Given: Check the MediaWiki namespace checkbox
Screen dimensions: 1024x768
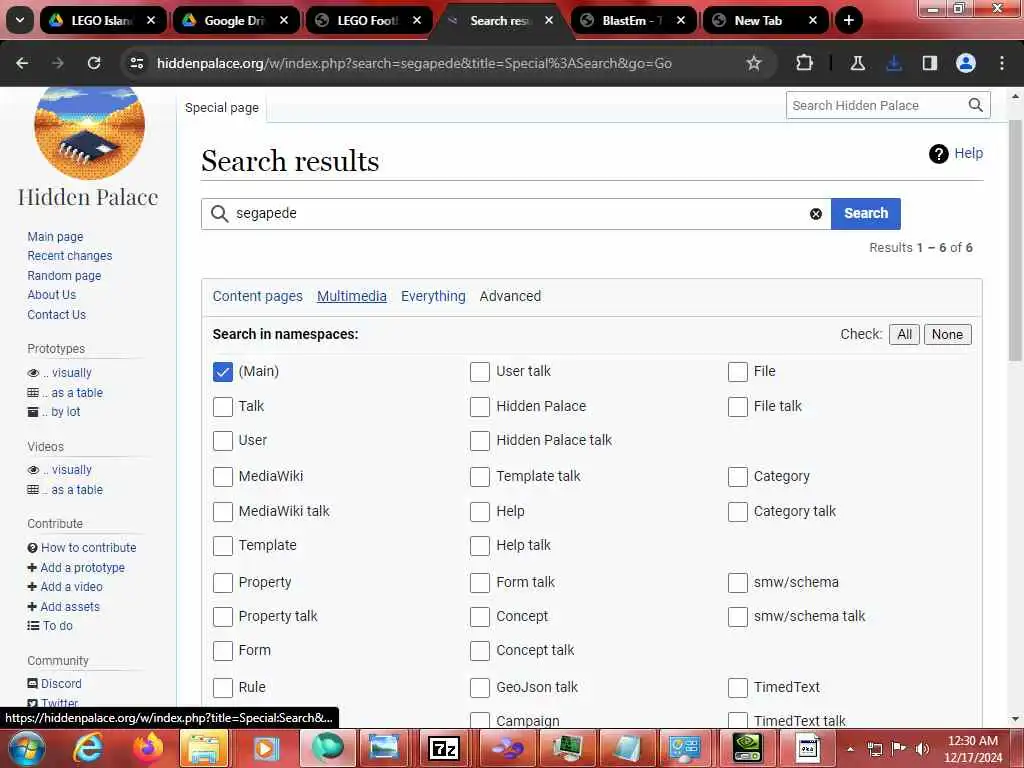Looking at the screenshot, I should click(223, 477).
